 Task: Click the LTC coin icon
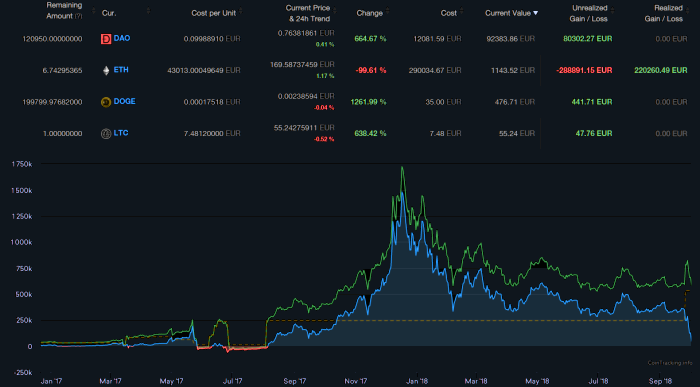point(106,133)
